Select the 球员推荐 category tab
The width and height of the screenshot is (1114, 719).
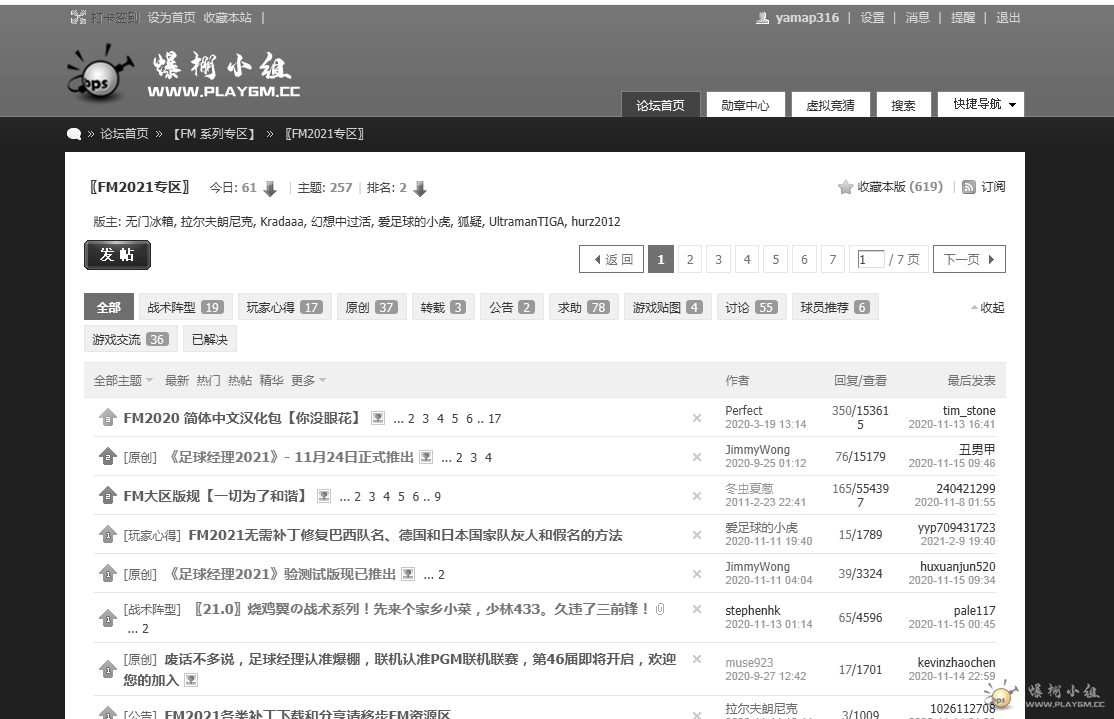click(835, 307)
